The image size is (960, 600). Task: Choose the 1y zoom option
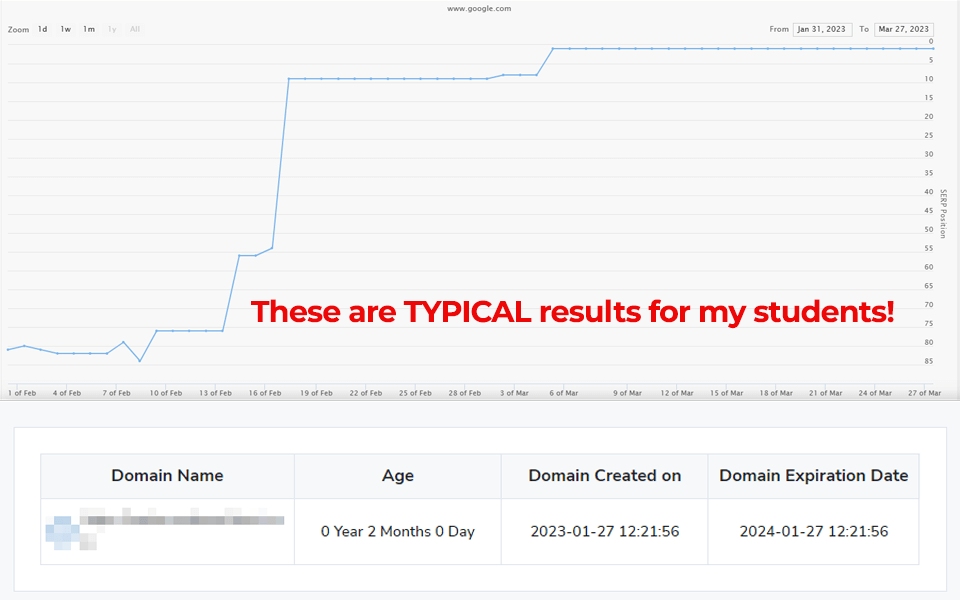[x=112, y=29]
